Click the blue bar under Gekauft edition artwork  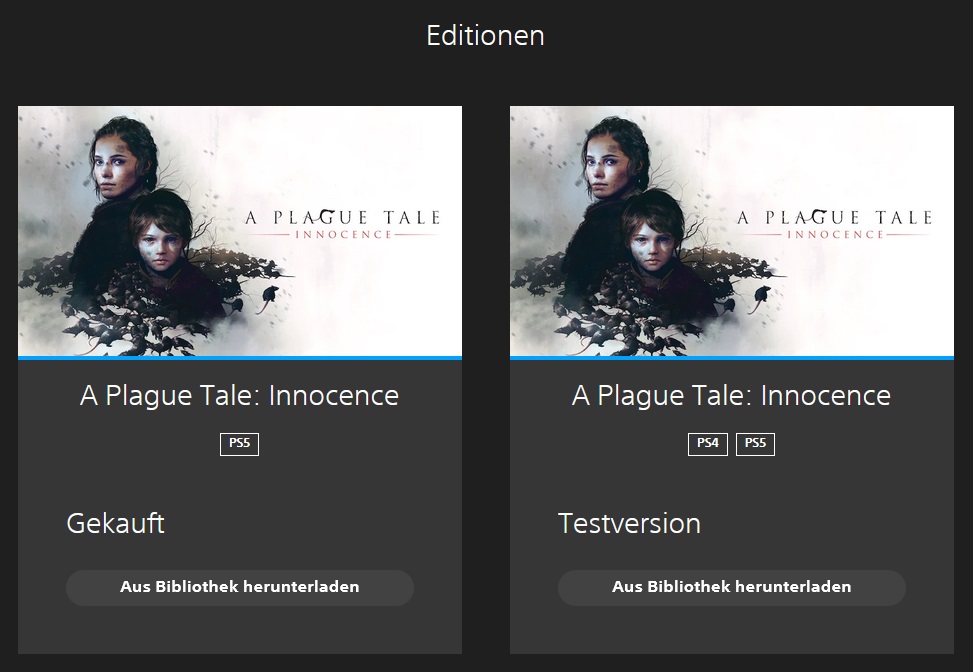[240, 357]
